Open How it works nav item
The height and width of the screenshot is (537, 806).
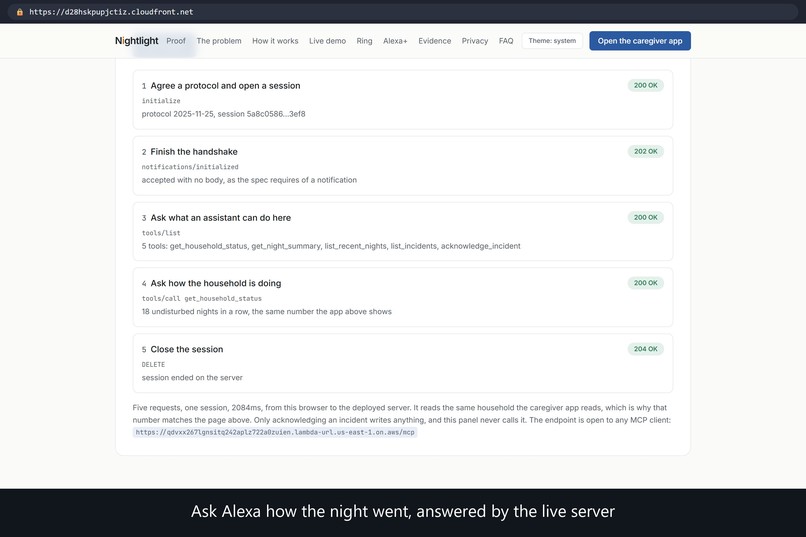[275, 41]
